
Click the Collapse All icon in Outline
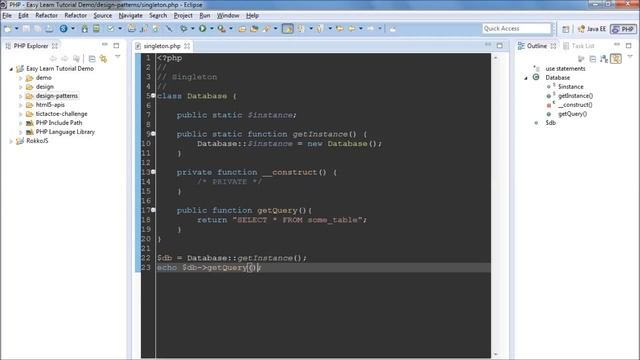[x=593, y=59]
